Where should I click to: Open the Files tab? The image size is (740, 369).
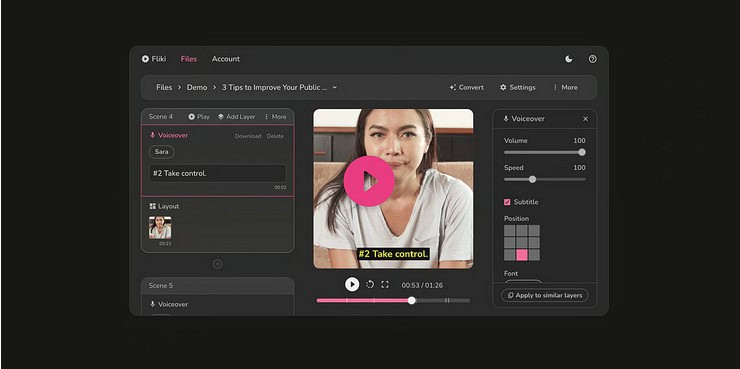tap(189, 59)
